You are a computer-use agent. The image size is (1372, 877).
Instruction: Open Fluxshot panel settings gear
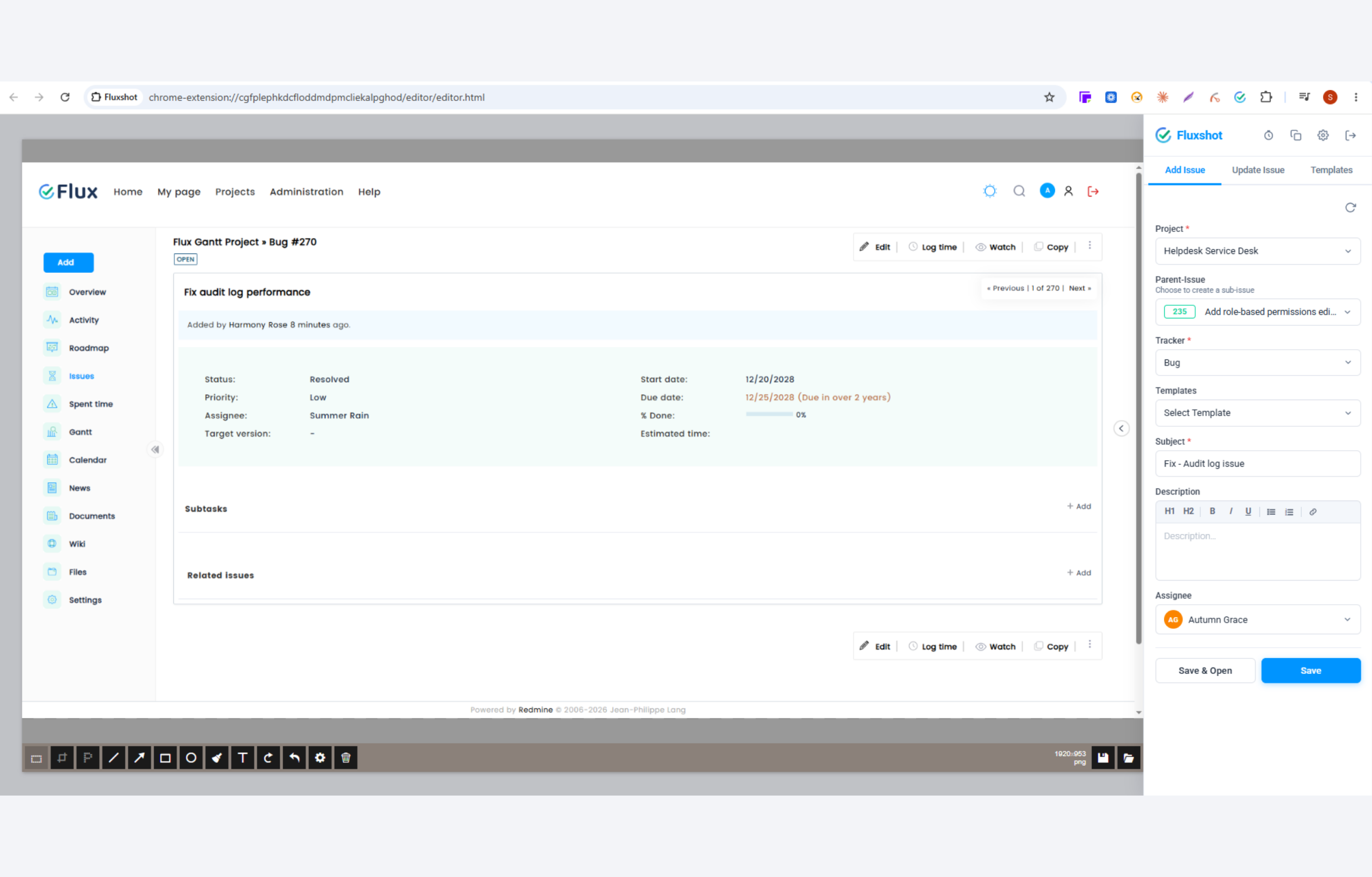(x=1323, y=136)
